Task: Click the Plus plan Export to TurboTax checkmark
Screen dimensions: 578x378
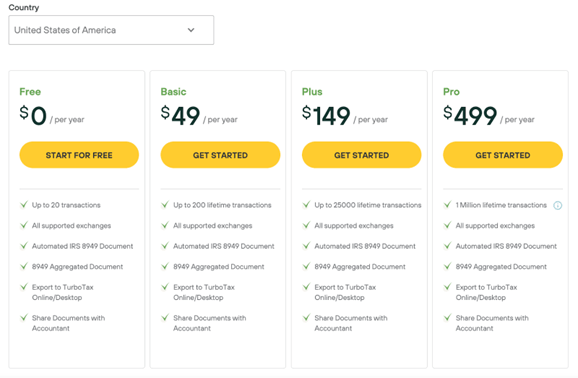Action: click(306, 287)
